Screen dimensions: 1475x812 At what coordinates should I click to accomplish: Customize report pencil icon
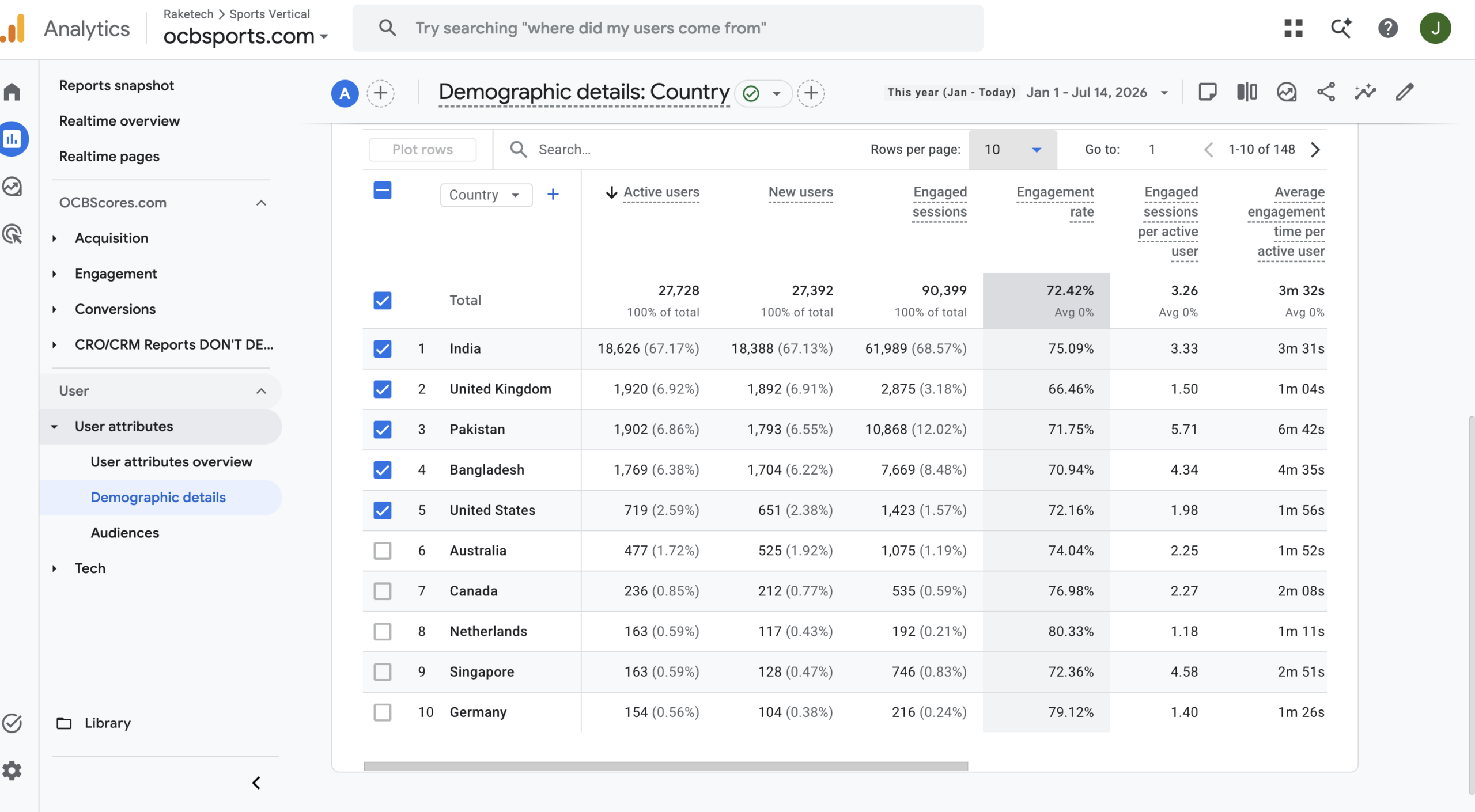point(1405,92)
